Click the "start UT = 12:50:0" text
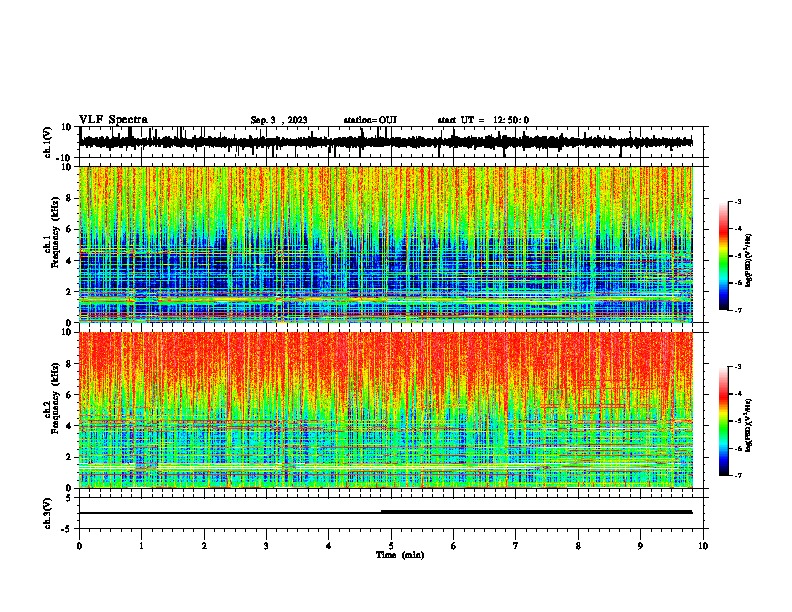Screen dimensions: 792x612 [x=483, y=120]
